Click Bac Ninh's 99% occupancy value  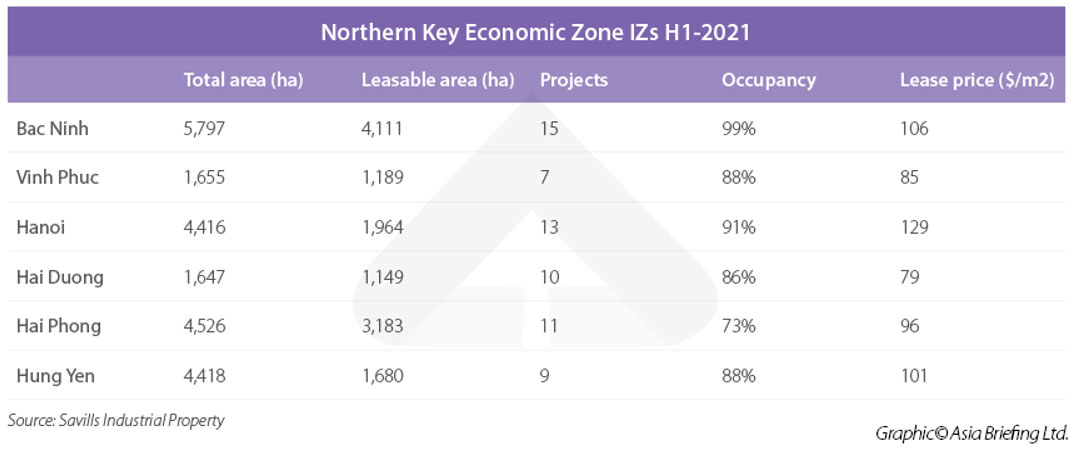pos(738,129)
